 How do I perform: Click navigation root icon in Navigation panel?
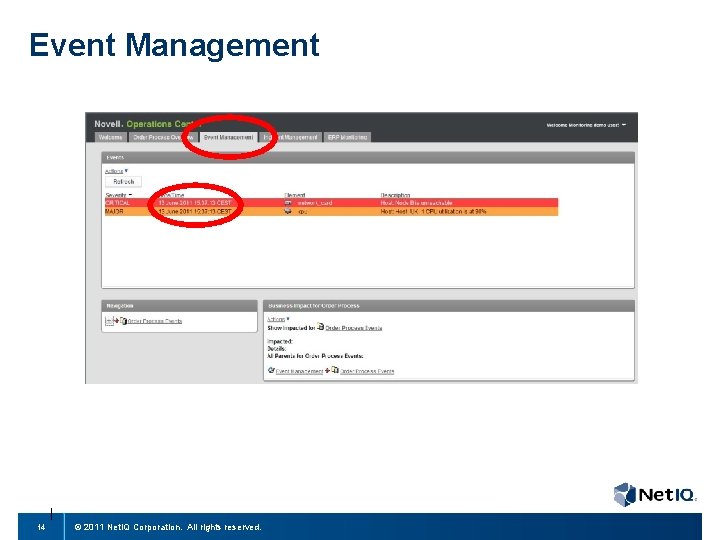point(109,321)
